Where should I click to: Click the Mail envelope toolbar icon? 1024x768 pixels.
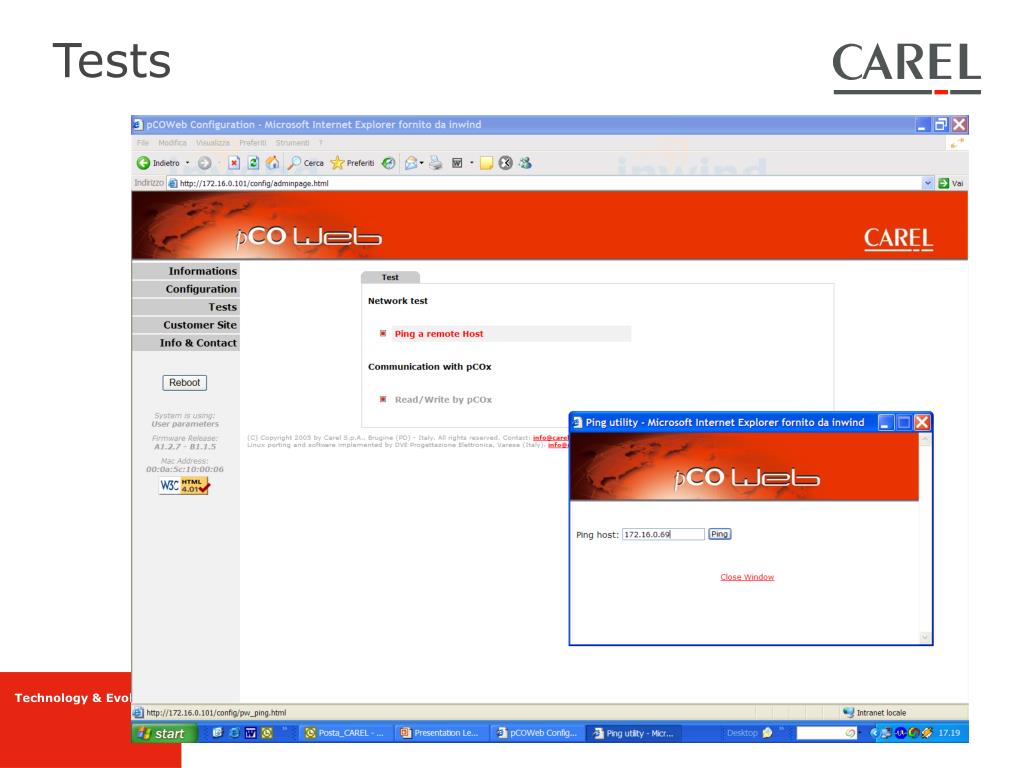[411, 163]
